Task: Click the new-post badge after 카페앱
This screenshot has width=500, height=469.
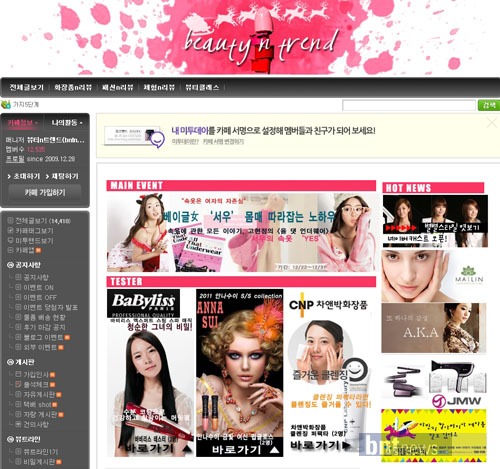Action: (38, 250)
